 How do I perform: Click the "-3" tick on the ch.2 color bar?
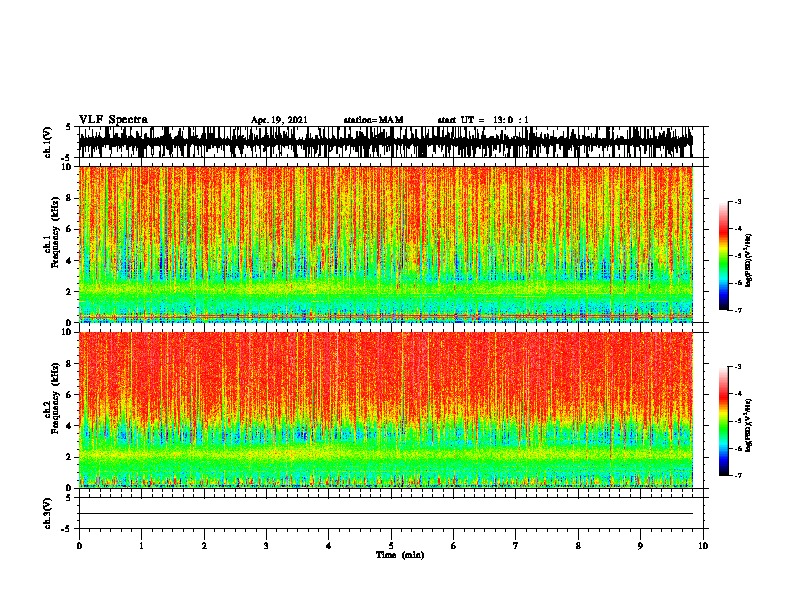pyautogui.click(x=738, y=367)
